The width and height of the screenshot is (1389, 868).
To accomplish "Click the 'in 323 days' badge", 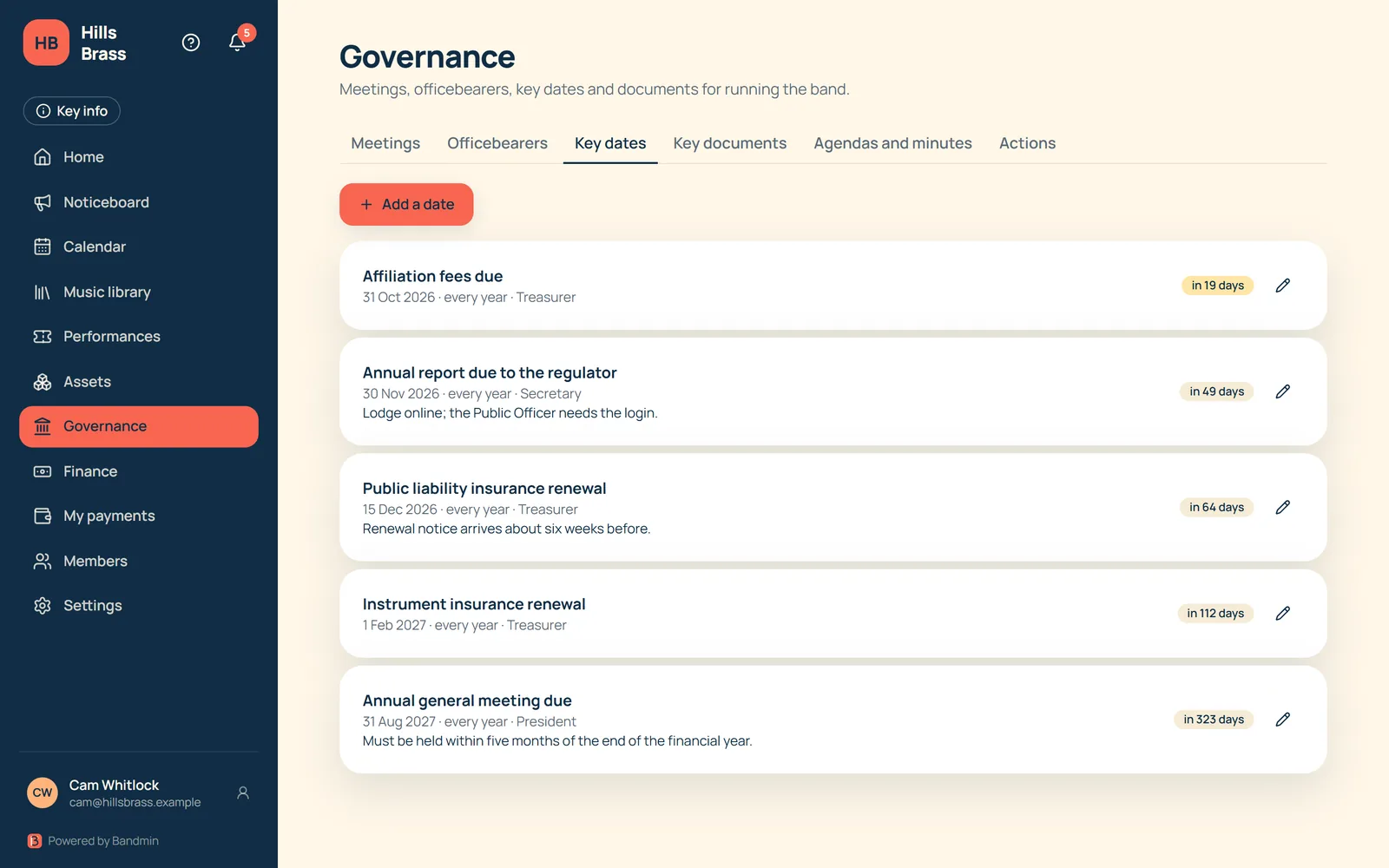I will click(1214, 720).
